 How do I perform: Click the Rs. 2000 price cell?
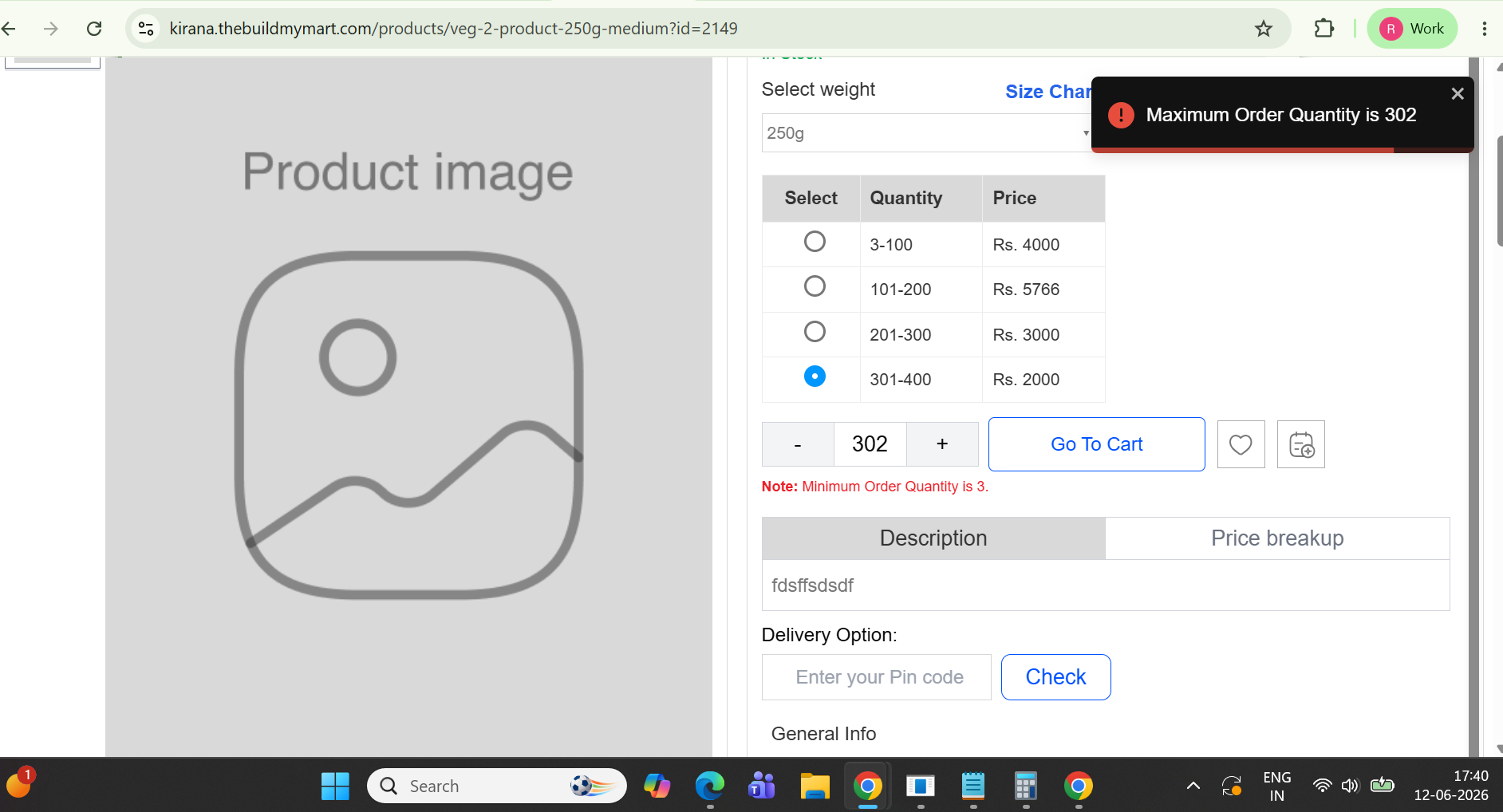(1043, 380)
